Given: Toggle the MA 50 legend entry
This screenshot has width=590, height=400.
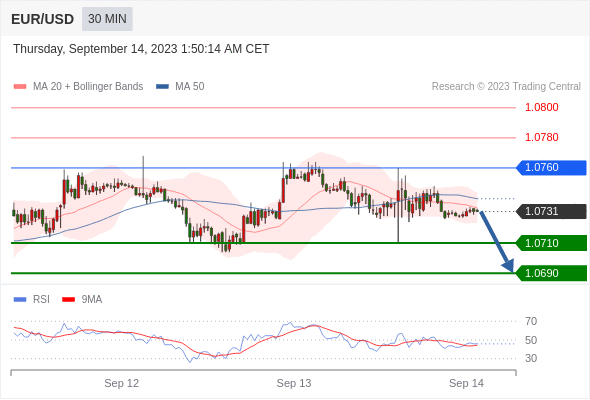Looking at the screenshot, I should 180,87.
